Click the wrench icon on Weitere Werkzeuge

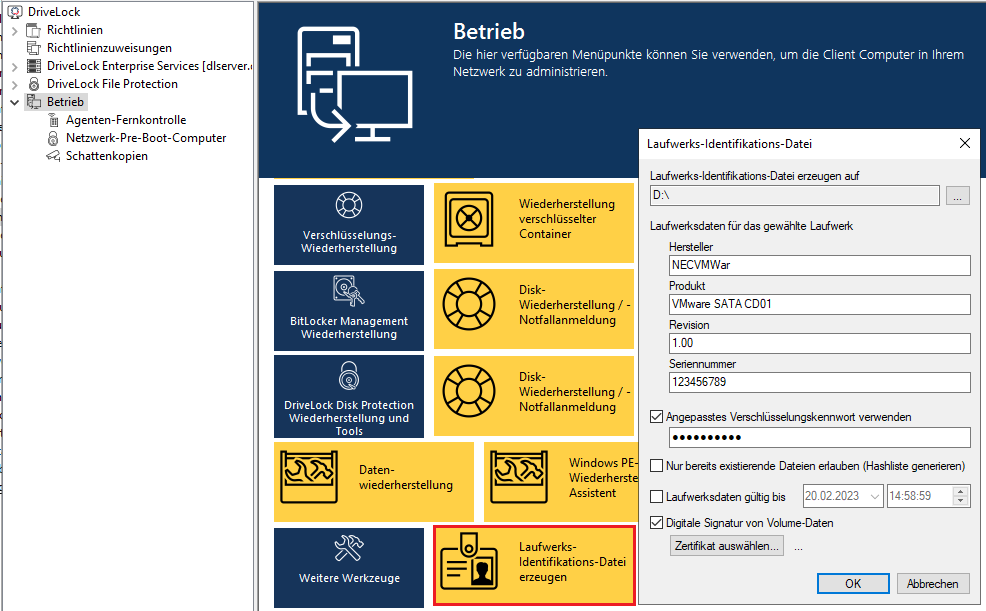click(x=348, y=548)
